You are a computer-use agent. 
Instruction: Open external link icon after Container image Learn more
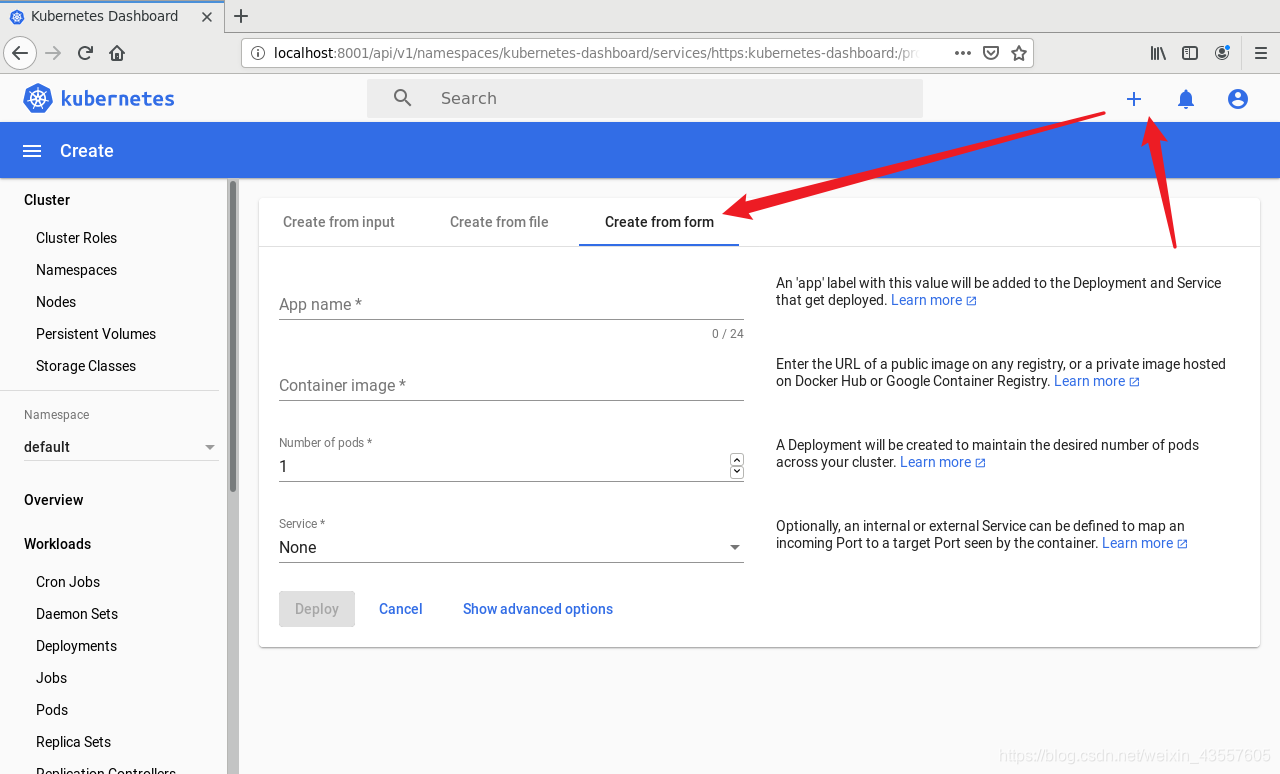pos(1134,382)
